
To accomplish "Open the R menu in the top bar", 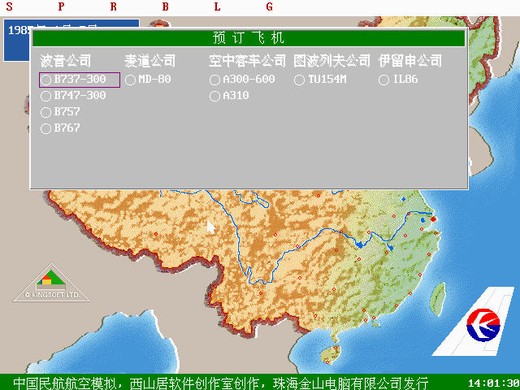I will click(x=113, y=6).
